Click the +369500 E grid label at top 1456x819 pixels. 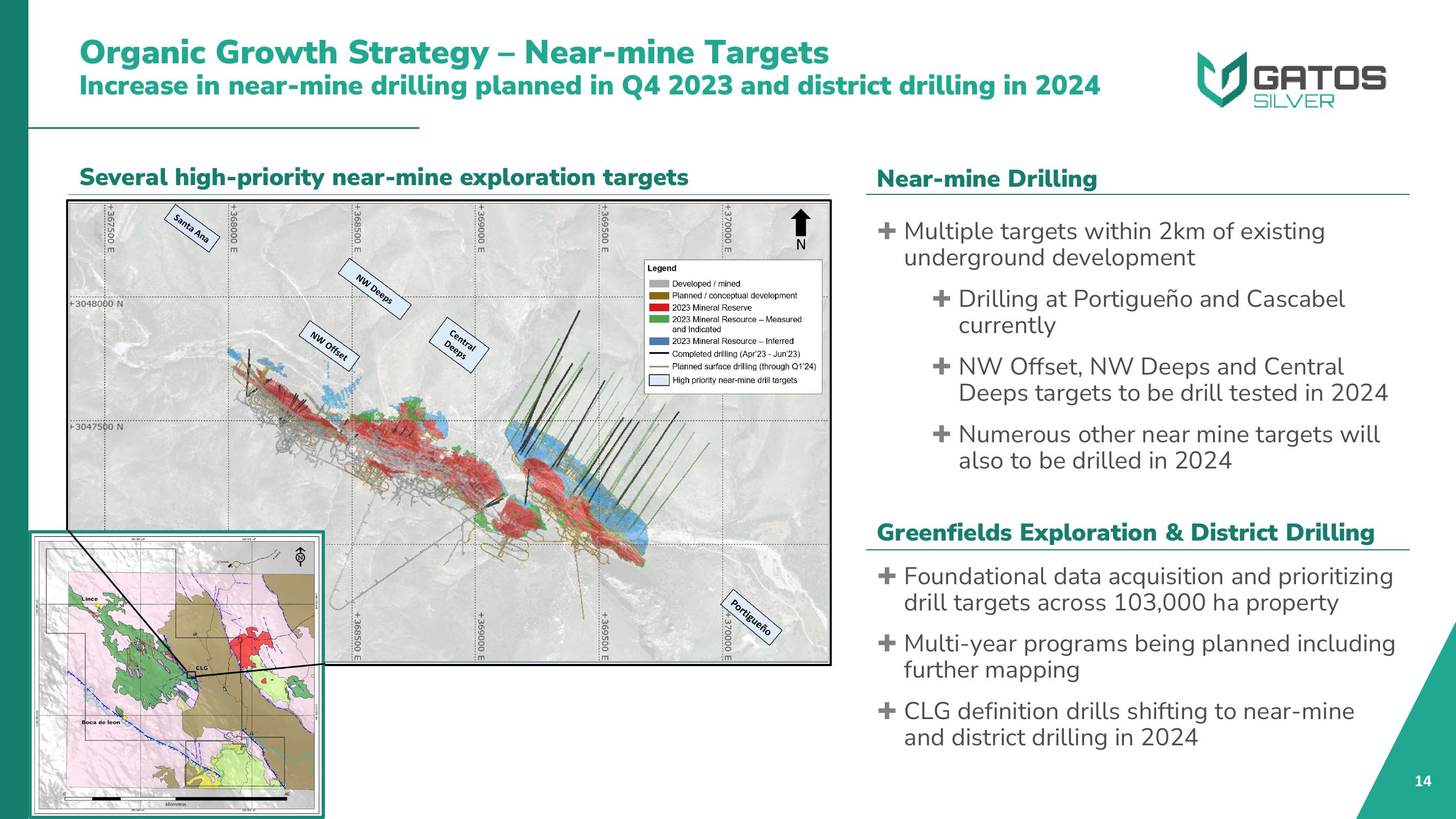click(603, 228)
